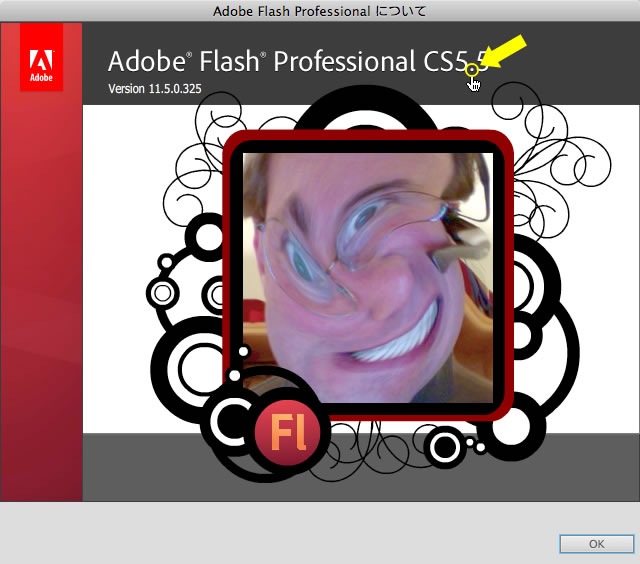Click the distorted face photo

368,278
